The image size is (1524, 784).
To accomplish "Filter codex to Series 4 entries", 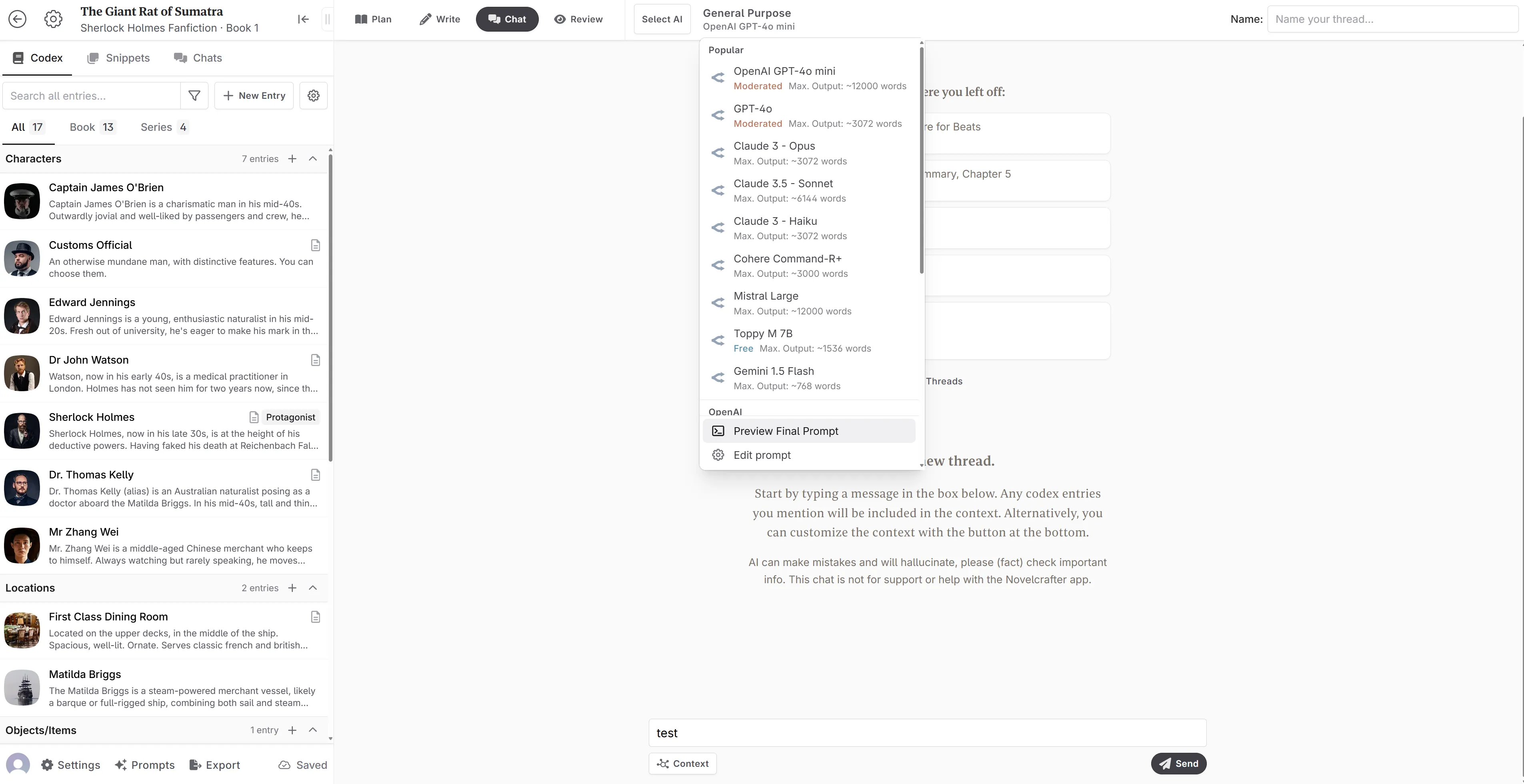I will [164, 127].
